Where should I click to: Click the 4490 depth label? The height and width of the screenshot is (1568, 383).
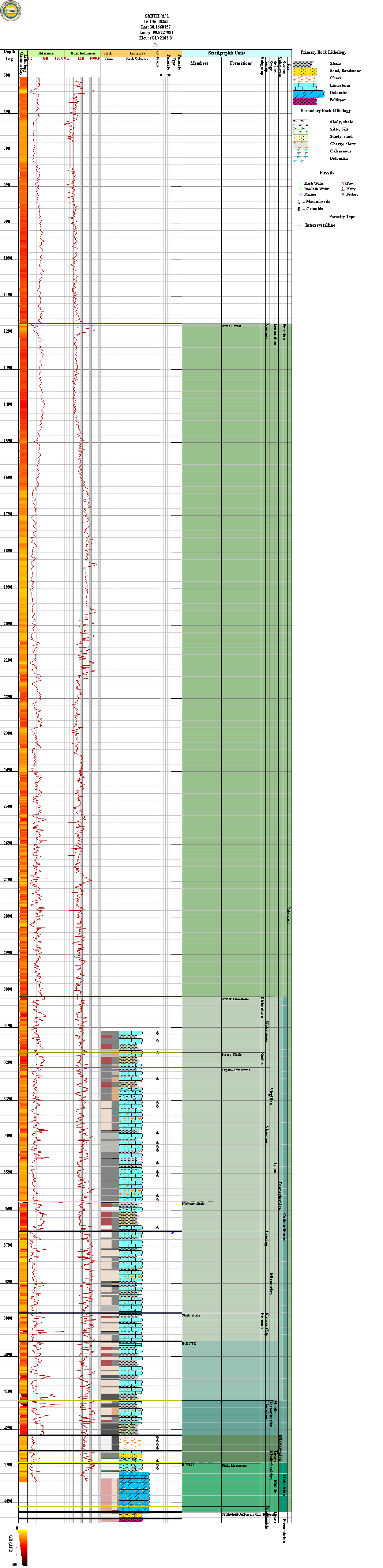[7, 1501]
